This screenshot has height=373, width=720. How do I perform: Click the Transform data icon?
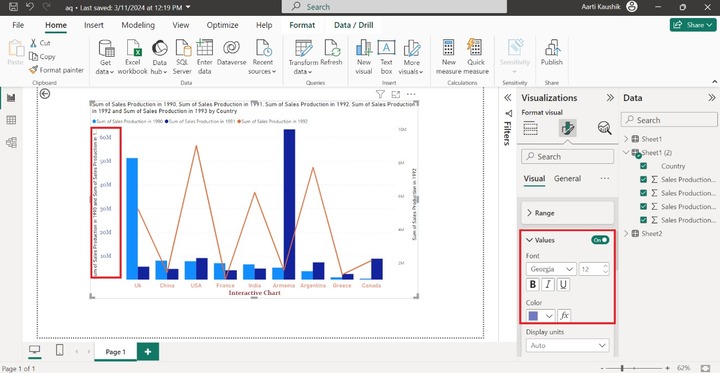pos(303,57)
